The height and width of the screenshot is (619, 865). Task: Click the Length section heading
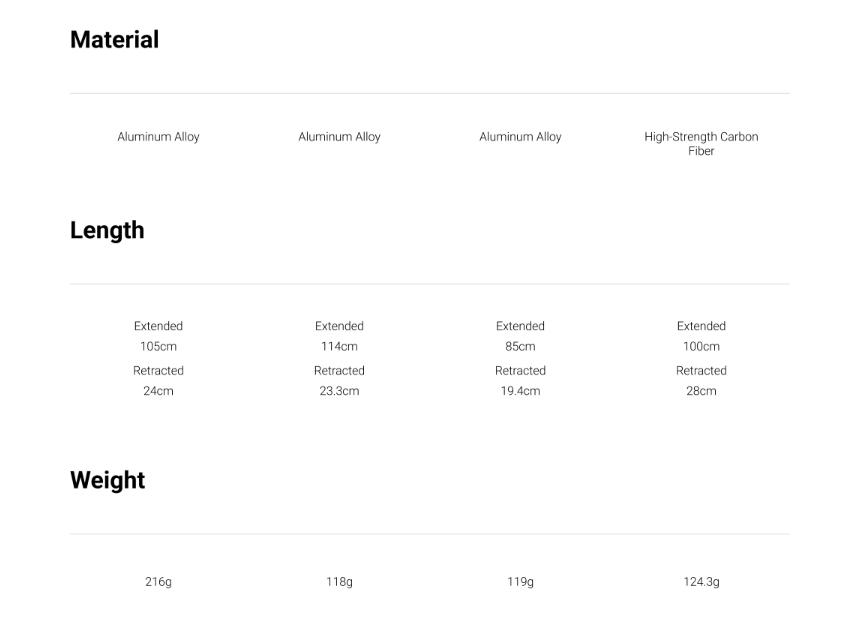point(107,231)
